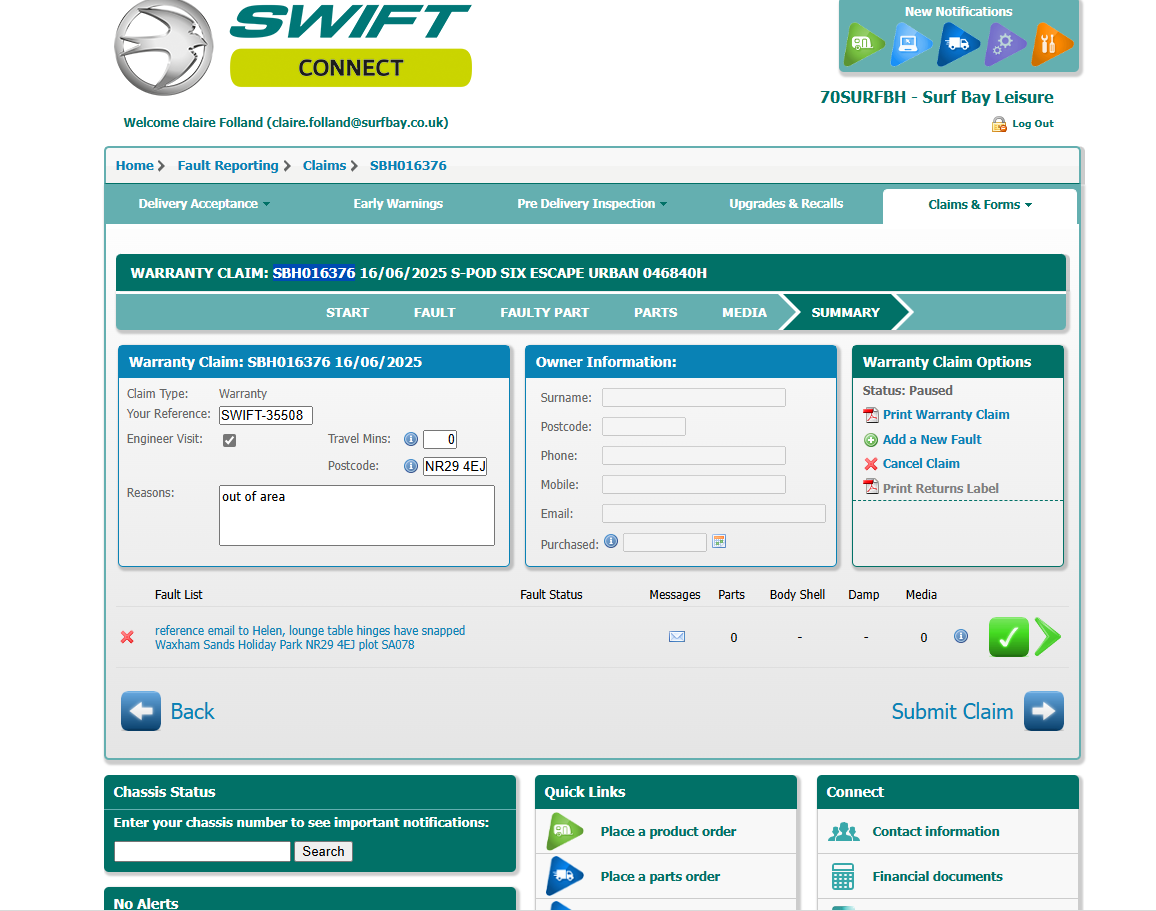1156x911 pixels.
Task: Click the green caravan notification icon
Action: 864,44
